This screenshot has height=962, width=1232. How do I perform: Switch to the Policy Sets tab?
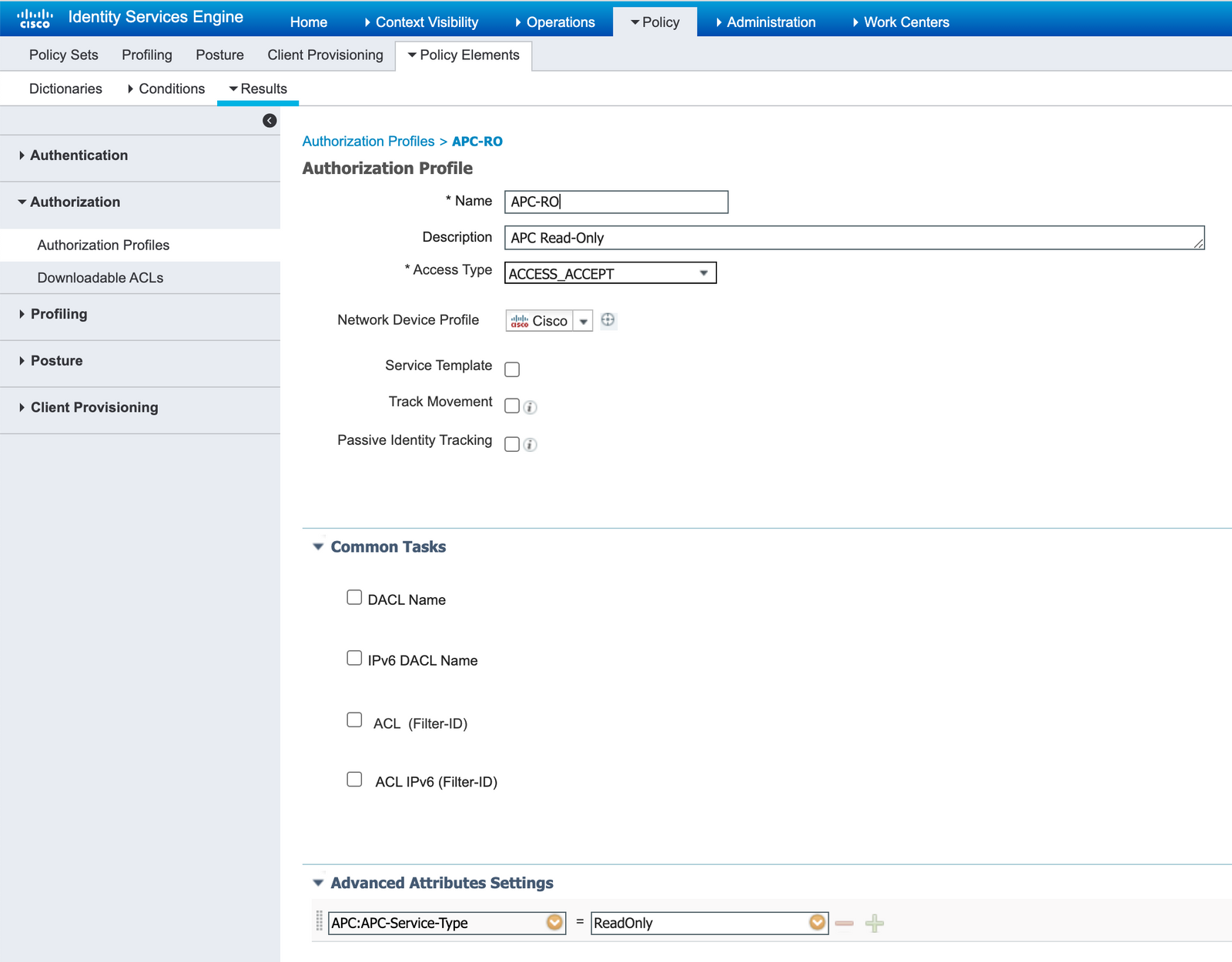63,55
